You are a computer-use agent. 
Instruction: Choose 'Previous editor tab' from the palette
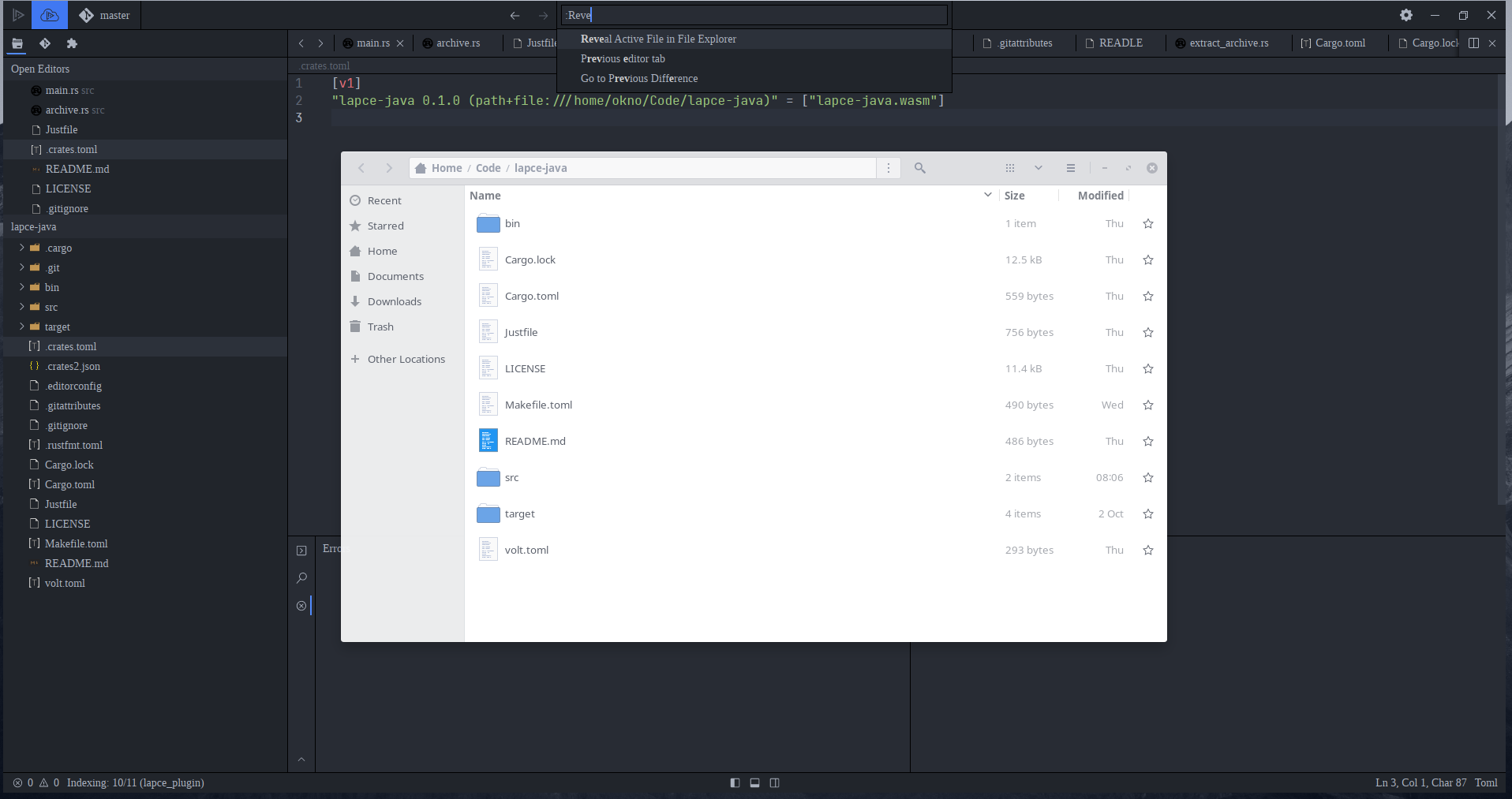click(x=623, y=58)
